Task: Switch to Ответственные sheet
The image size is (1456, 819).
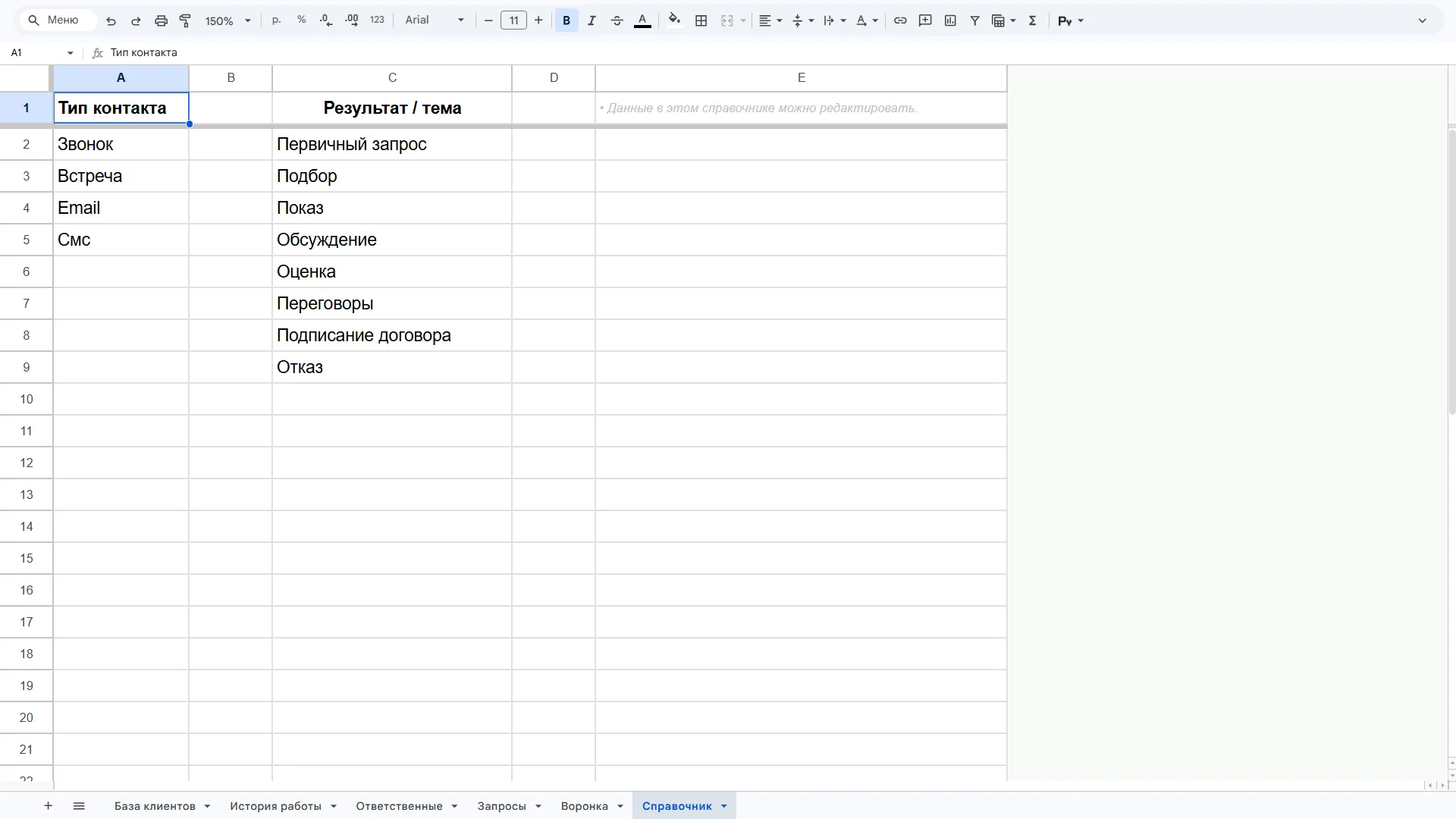Action: point(399,806)
